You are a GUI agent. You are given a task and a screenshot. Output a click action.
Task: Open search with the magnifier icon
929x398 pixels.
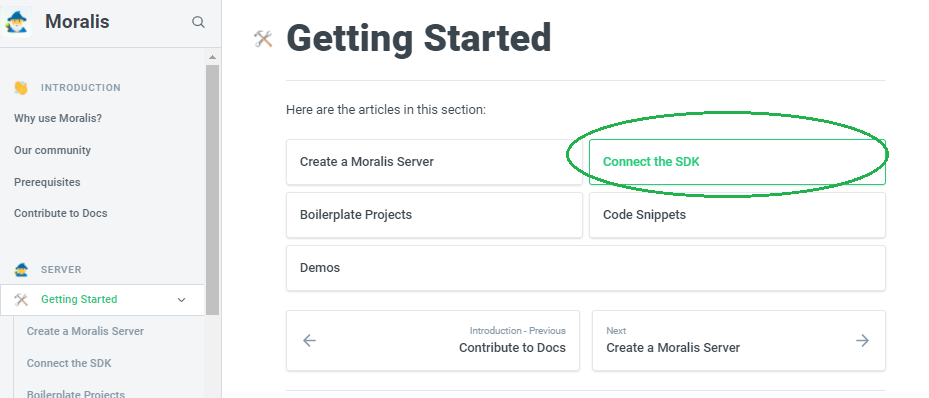pos(198,22)
